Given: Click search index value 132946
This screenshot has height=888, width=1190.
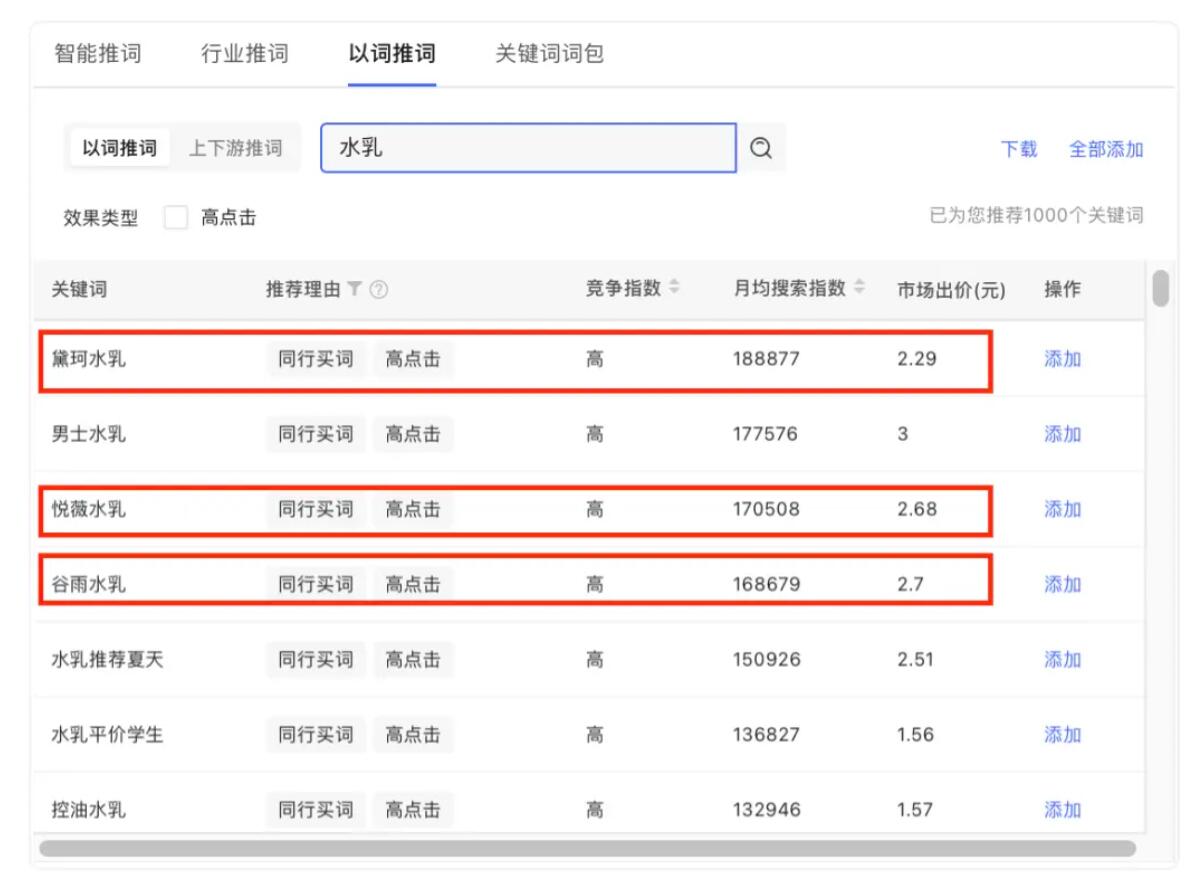Looking at the screenshot, I should [767, 809].
